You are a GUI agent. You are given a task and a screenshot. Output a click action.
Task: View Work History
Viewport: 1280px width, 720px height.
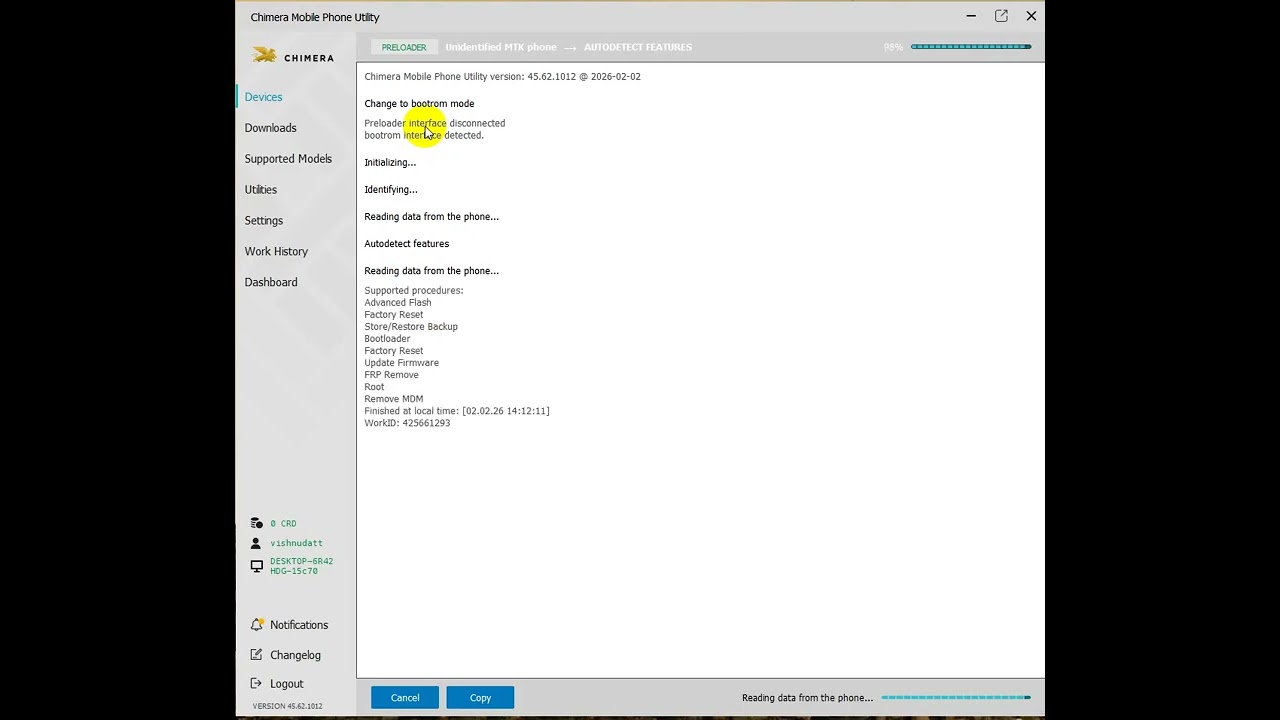click(x=276, y=252)
